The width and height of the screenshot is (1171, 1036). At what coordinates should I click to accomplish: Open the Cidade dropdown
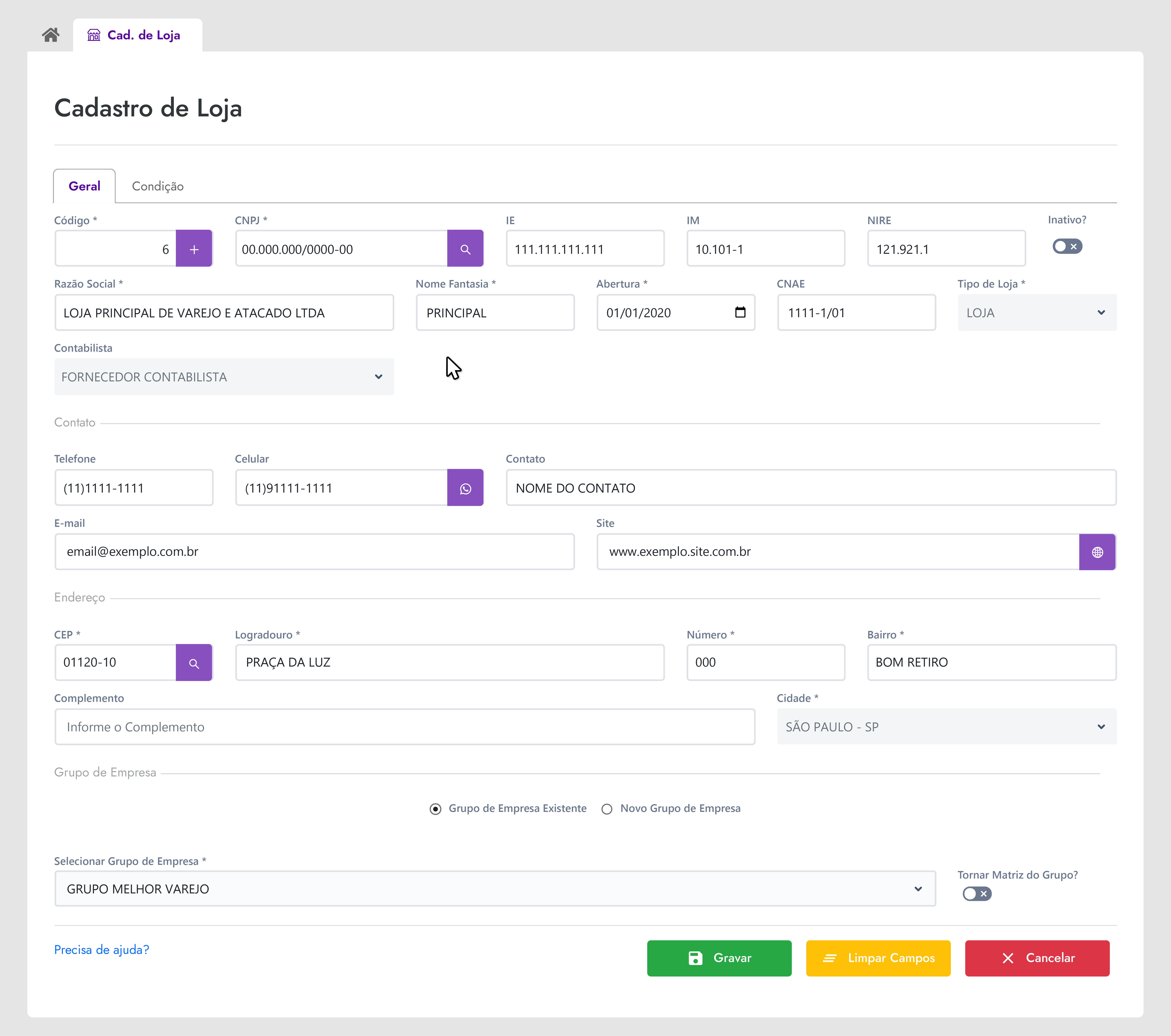click(946, 727)
